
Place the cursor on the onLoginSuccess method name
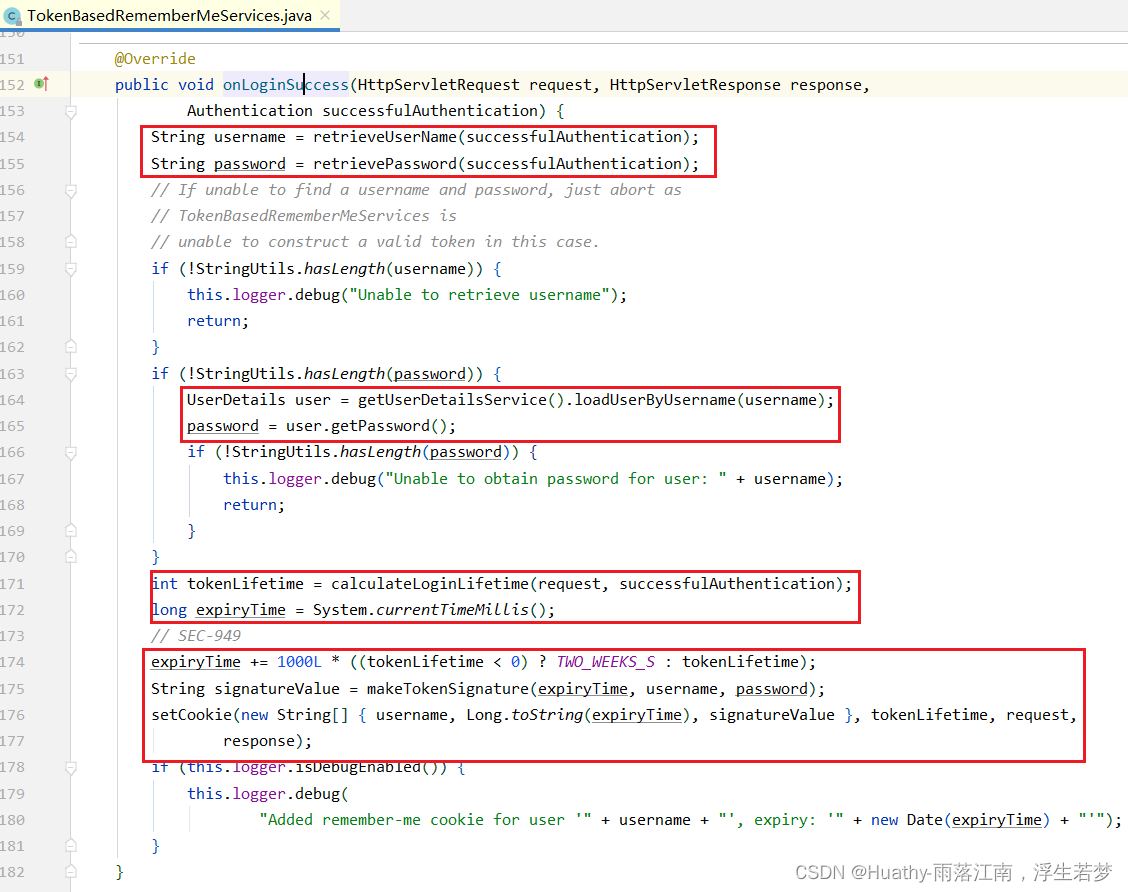point(286,85)
